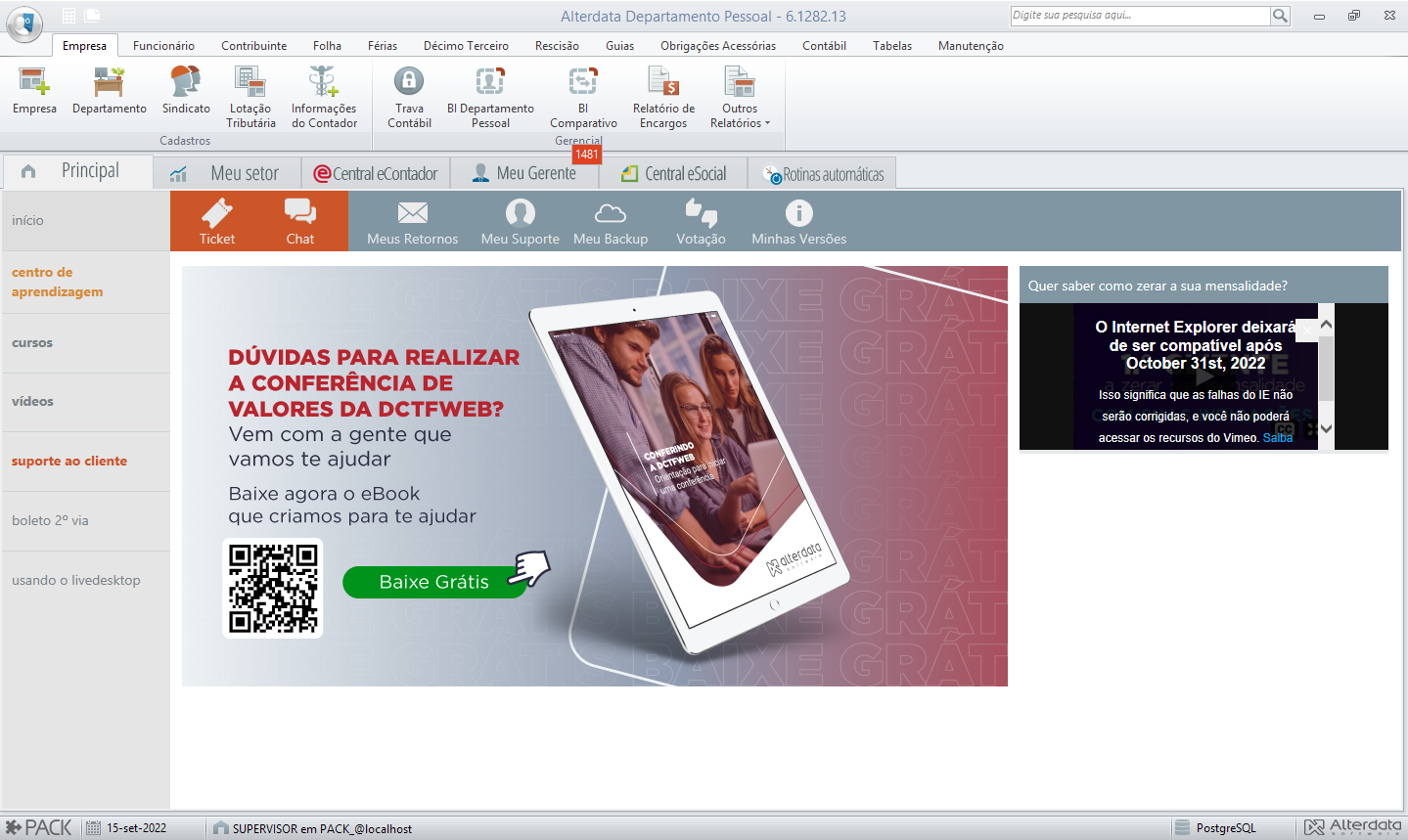The height and width of the screenshot is (840, 1408).
Task: Open Meu Suporte icon
Action: (521, 212)
